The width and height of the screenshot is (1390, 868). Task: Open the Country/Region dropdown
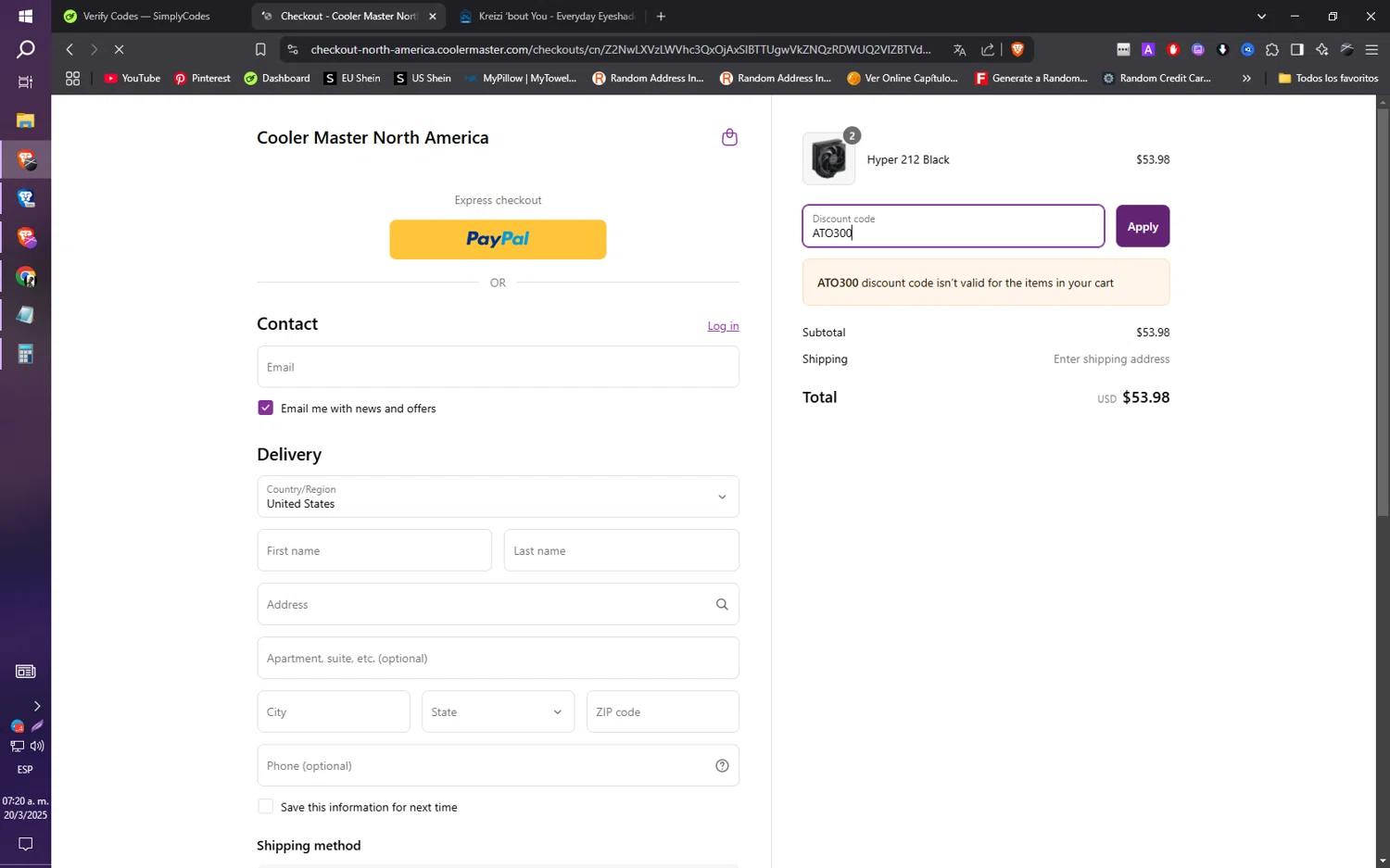pos(498,497)
